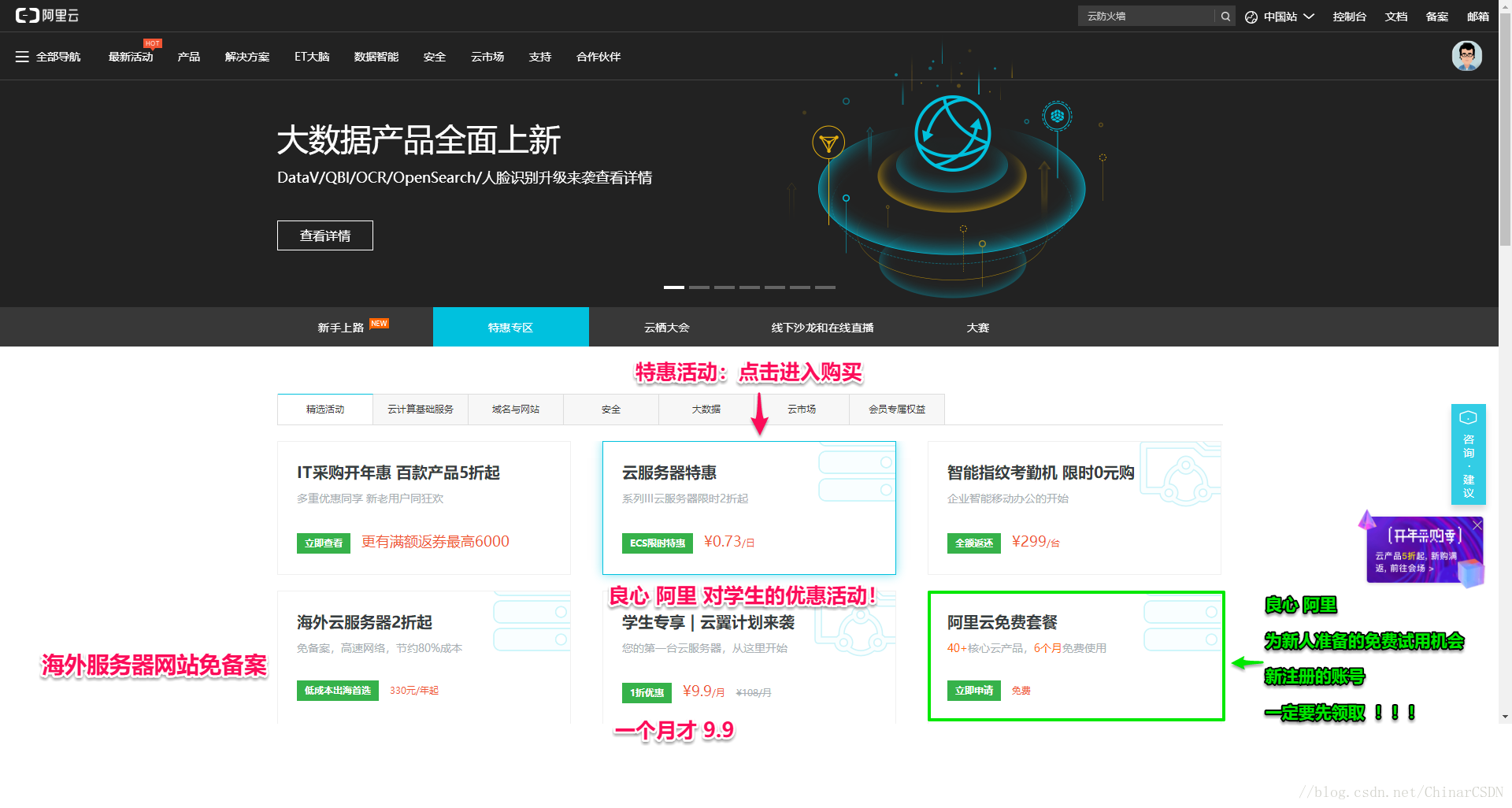
Task: Click the page scrollbar down arrow
Action: [x=1506, y=717]
